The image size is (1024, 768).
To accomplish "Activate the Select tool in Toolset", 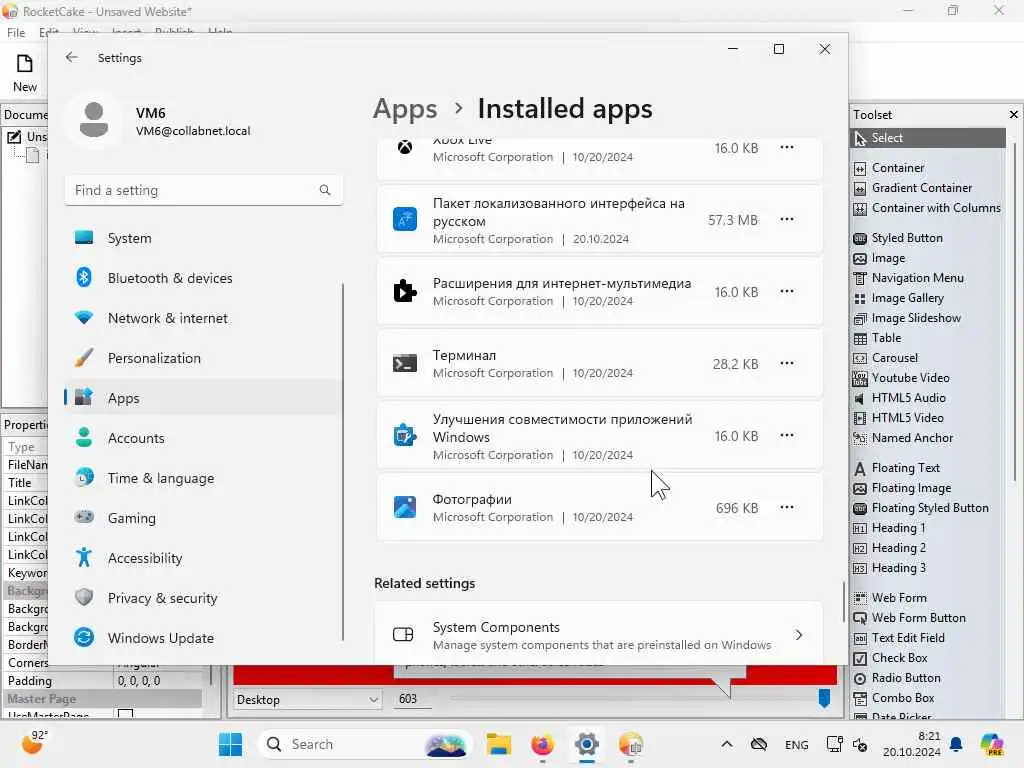I will [x=927, y=138].
